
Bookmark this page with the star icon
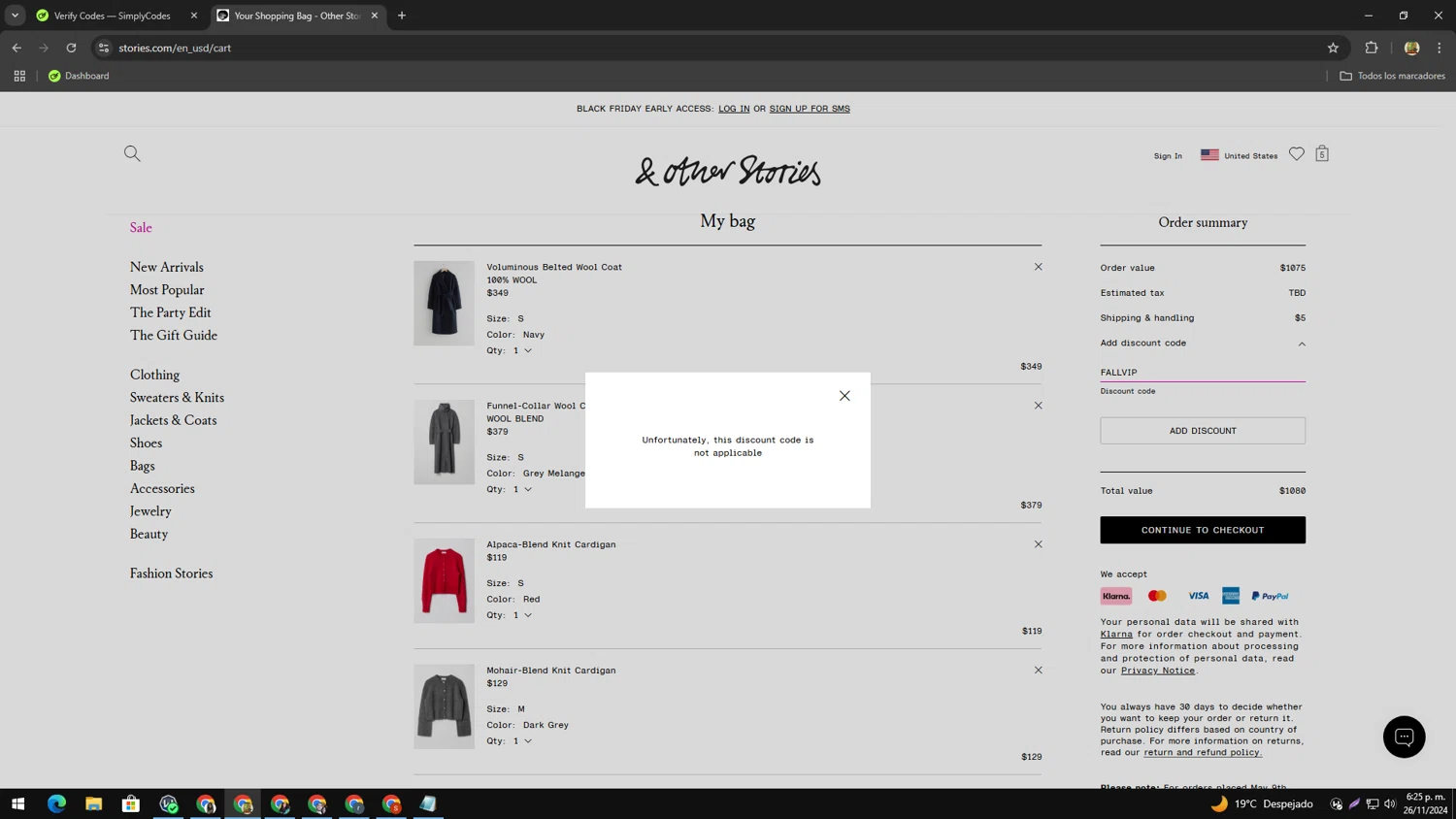pyautogui.click(x=1333, y=48)
